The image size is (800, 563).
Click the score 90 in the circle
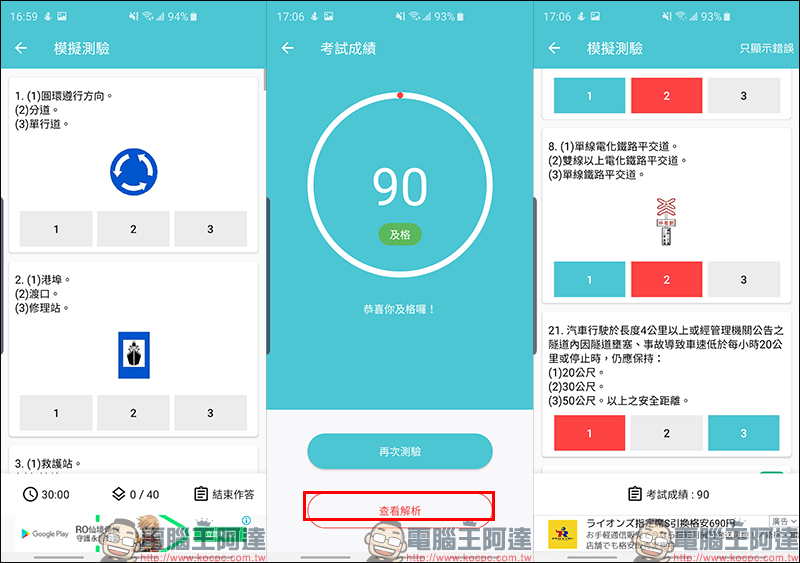400,187
